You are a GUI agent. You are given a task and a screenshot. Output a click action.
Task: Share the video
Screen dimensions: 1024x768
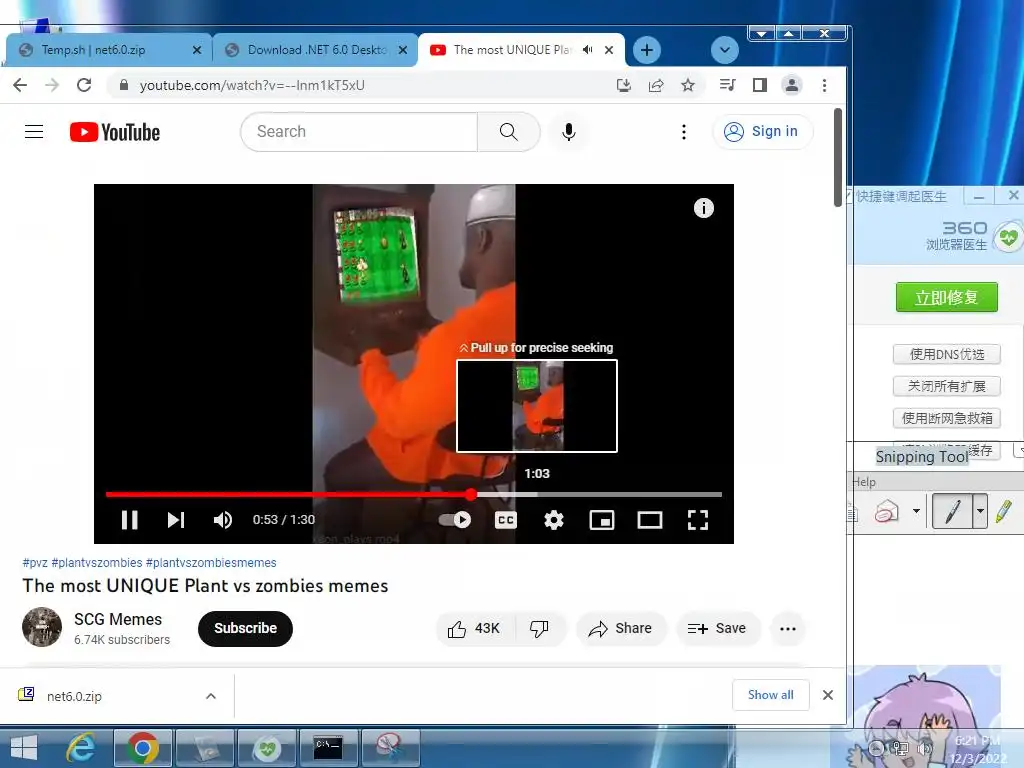click(621, 629)
